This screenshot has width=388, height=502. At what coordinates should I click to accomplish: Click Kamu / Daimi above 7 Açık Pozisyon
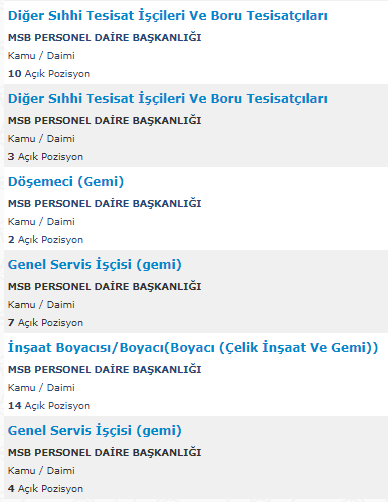(41, 305)
